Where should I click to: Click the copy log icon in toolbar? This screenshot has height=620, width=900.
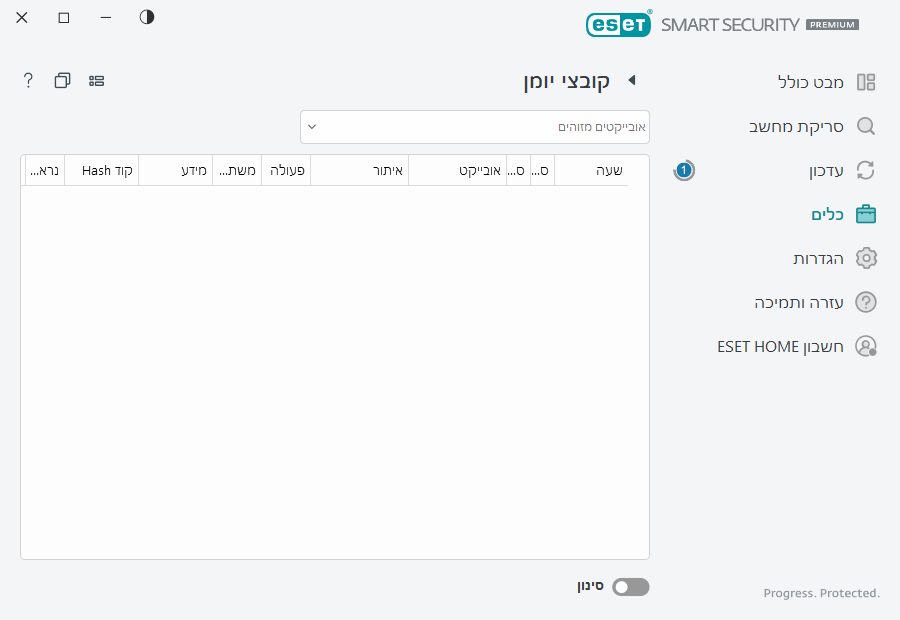(62, 80)
